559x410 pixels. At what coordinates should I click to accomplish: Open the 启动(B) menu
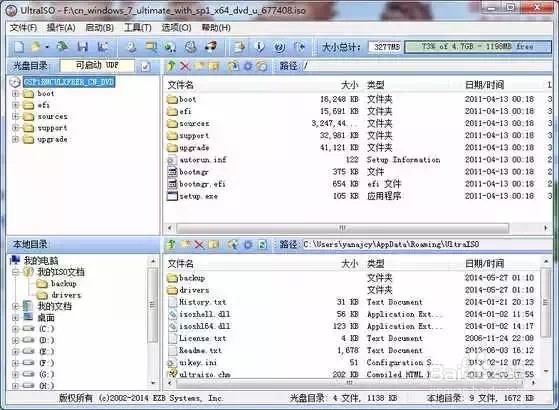pyautogui.click(x=99, y=27)
